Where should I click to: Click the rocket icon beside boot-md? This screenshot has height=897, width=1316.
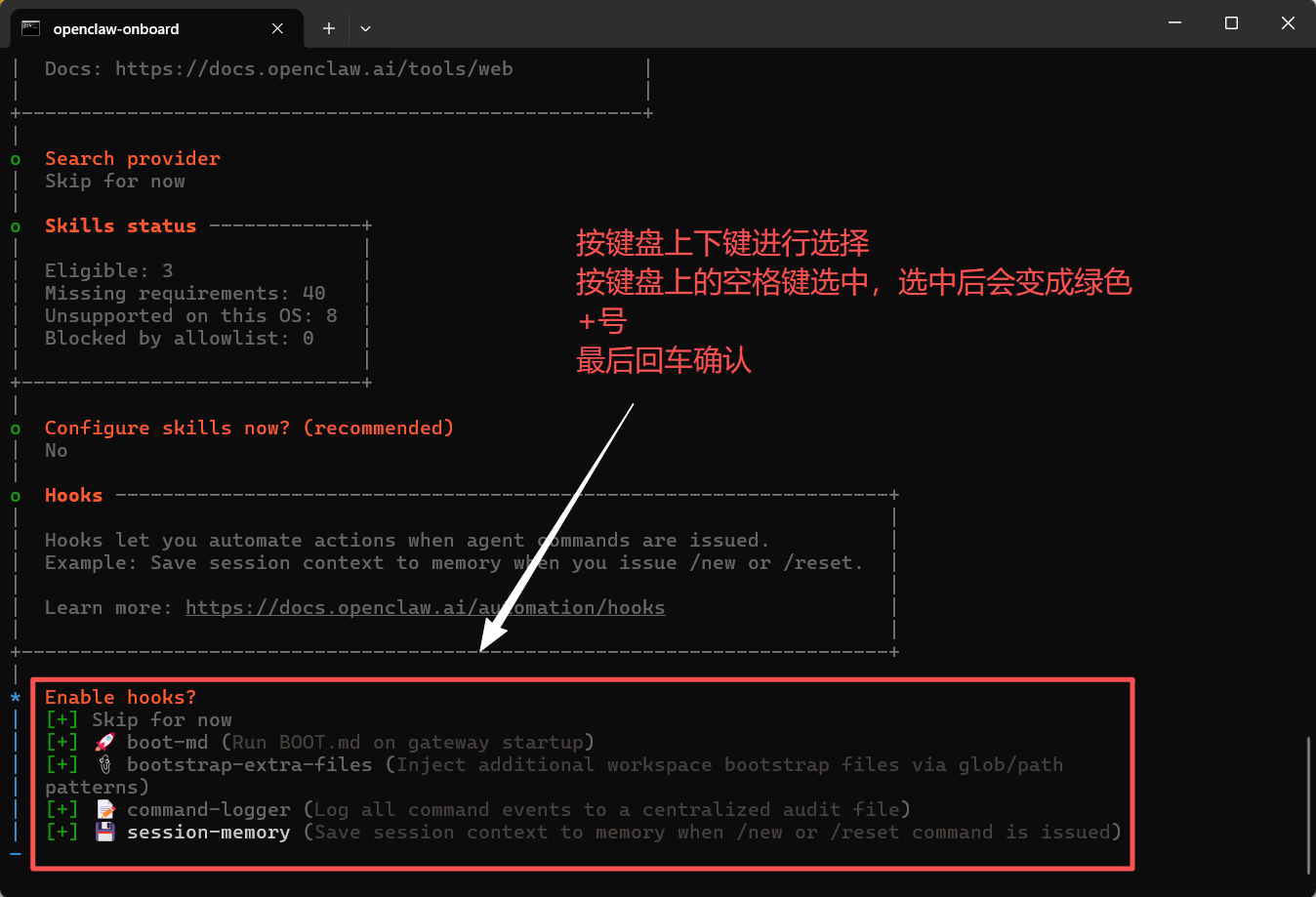pos(104,743)
